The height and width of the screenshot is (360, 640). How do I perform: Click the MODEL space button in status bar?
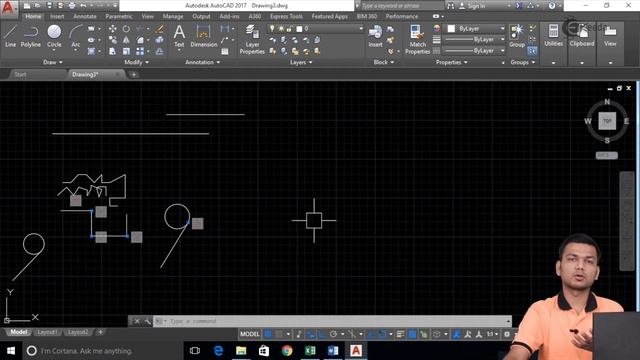[x=249, y=334]
